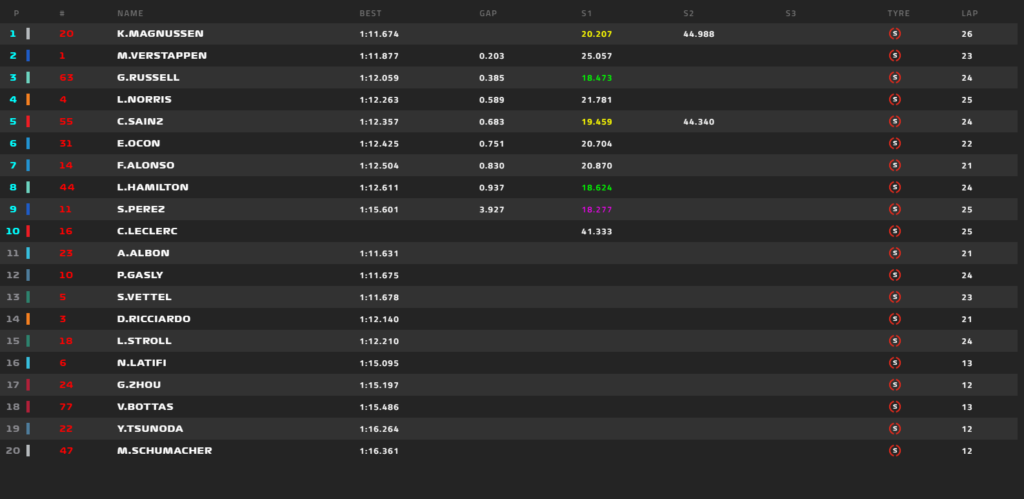
Task: Click the soft tyre icon for D.Ricciardo
Action: click(x=894, y=319)
